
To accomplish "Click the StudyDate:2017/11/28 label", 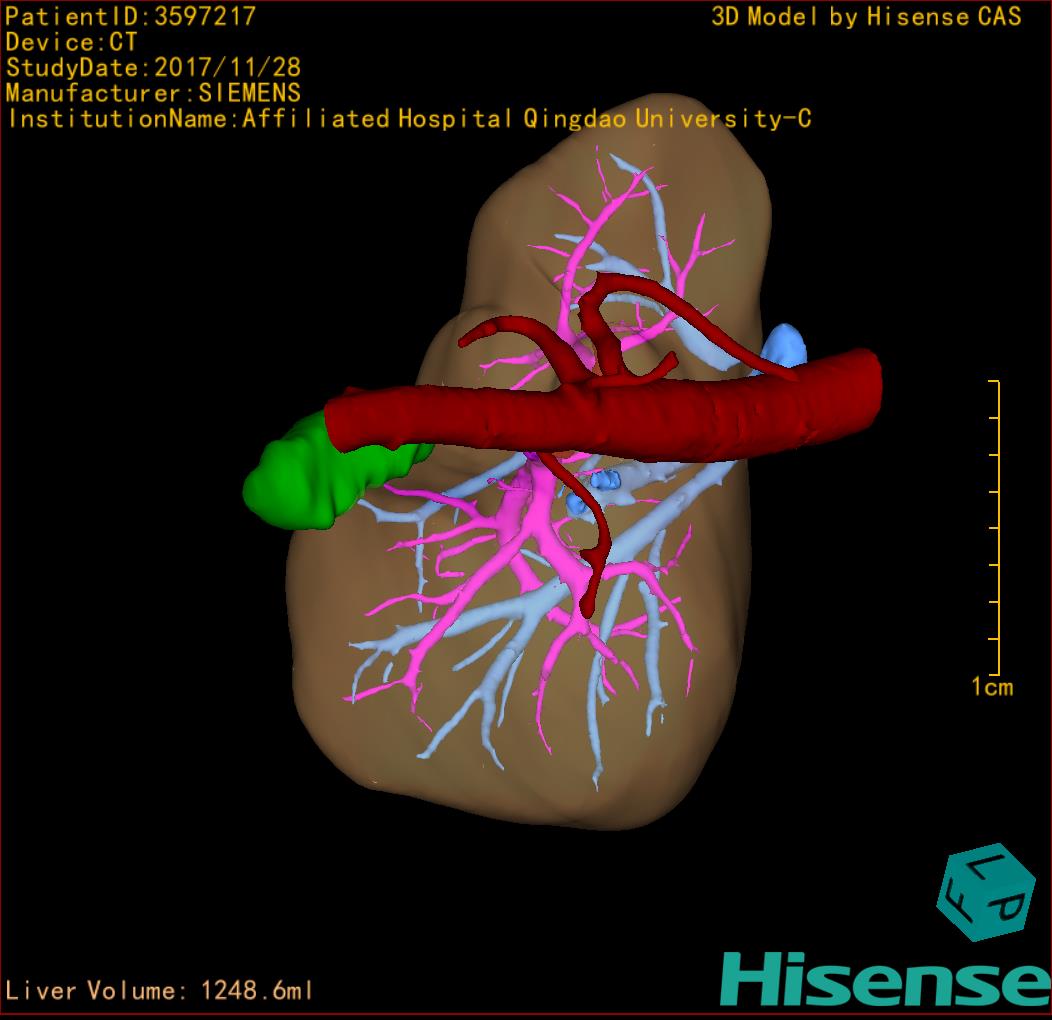I will click(153, 68).
